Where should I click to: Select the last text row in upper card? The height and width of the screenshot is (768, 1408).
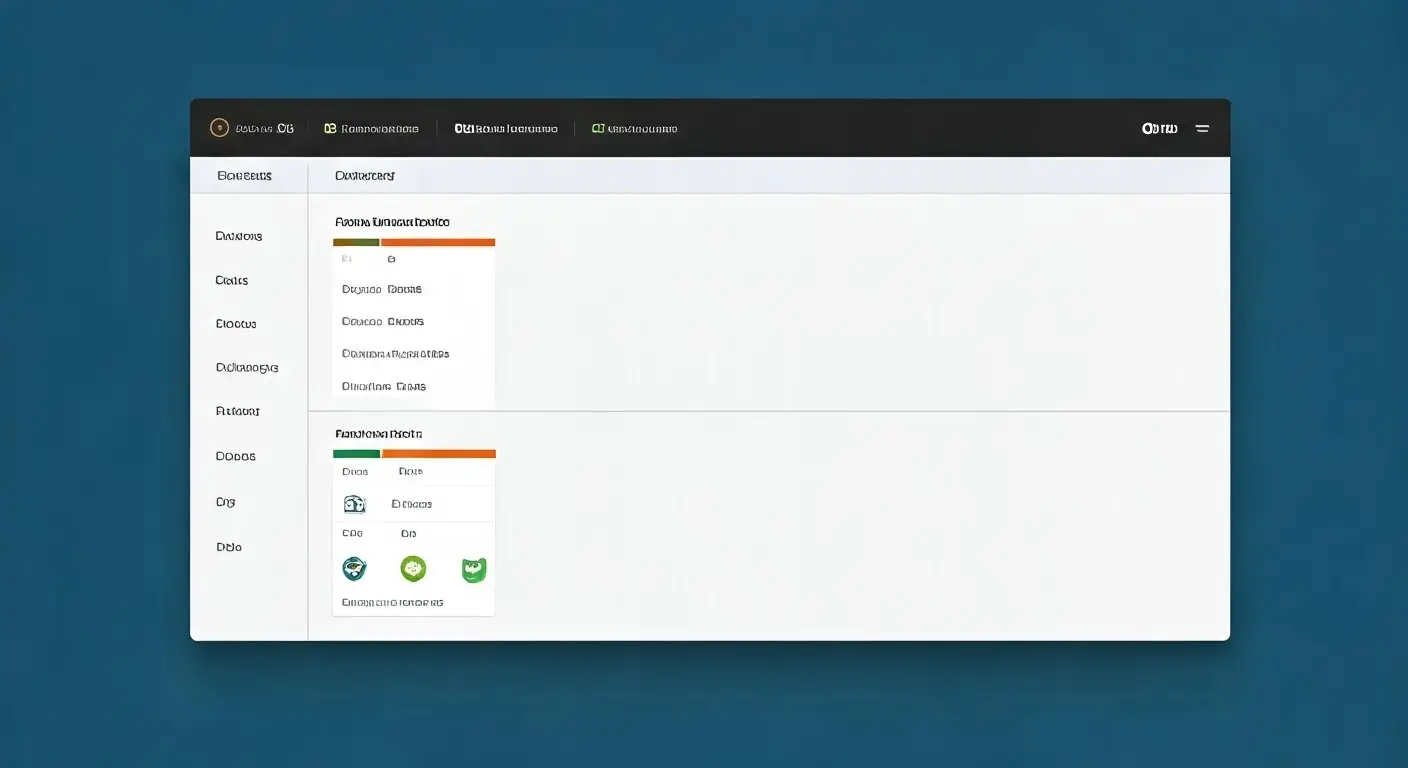point(383,386)
